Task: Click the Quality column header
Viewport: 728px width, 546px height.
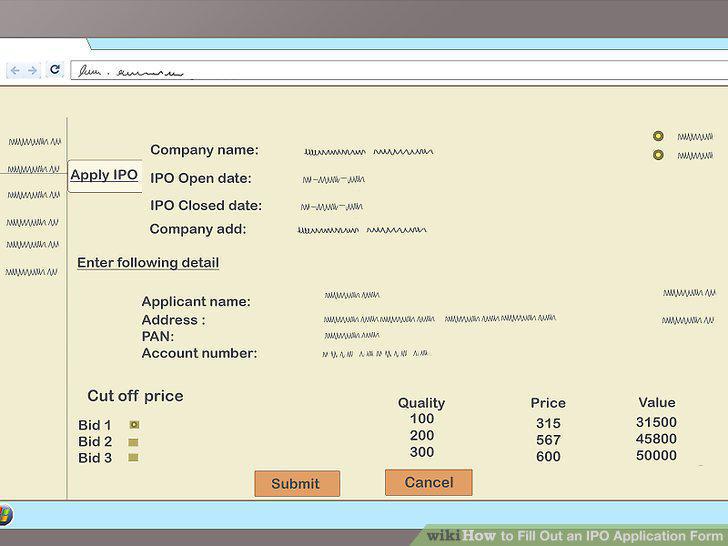Action: (x=421, y=403)
